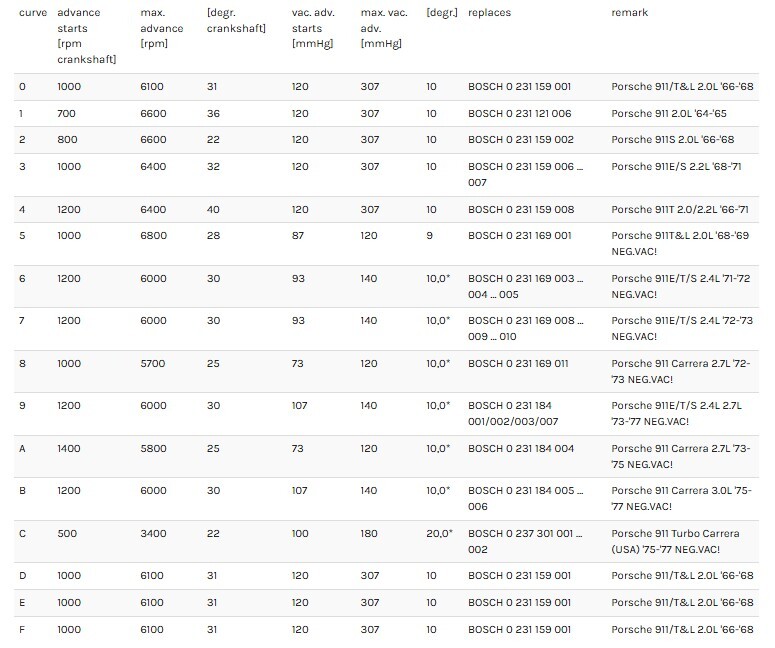Select the 'BOSCH 0 231 184 004' cell
This screenshot has height=648, width=775.
(521, 449)
